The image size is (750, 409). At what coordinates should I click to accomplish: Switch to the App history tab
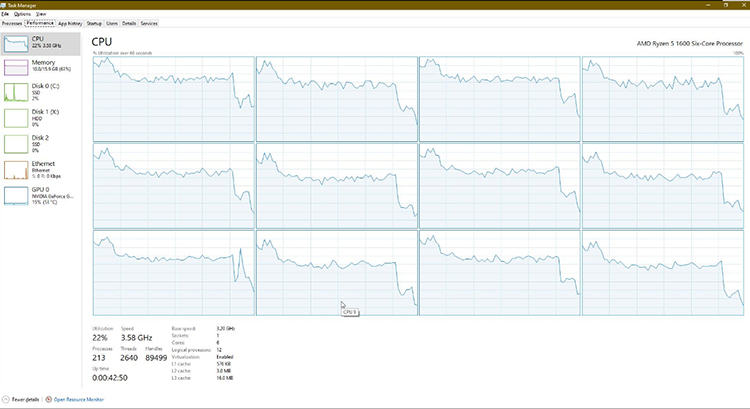click(70, 23)
